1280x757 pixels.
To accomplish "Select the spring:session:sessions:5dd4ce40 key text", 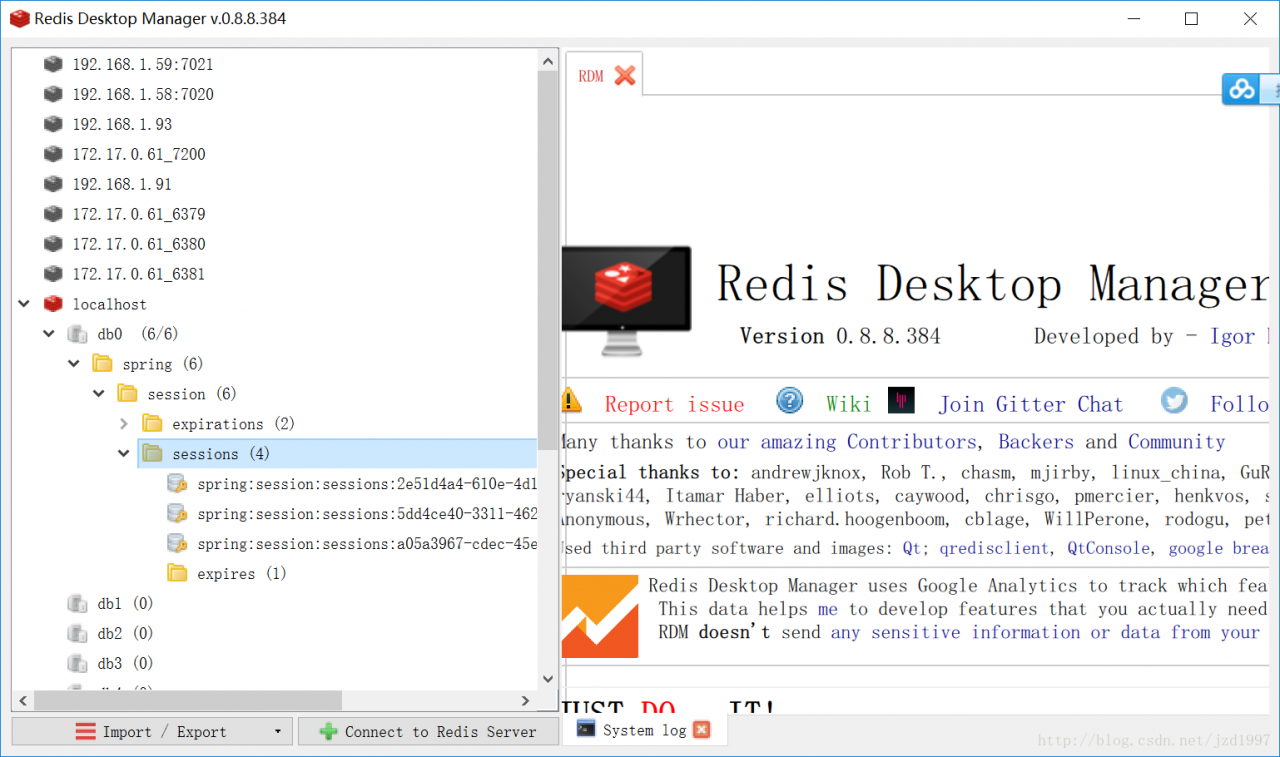I will [367, 514].
